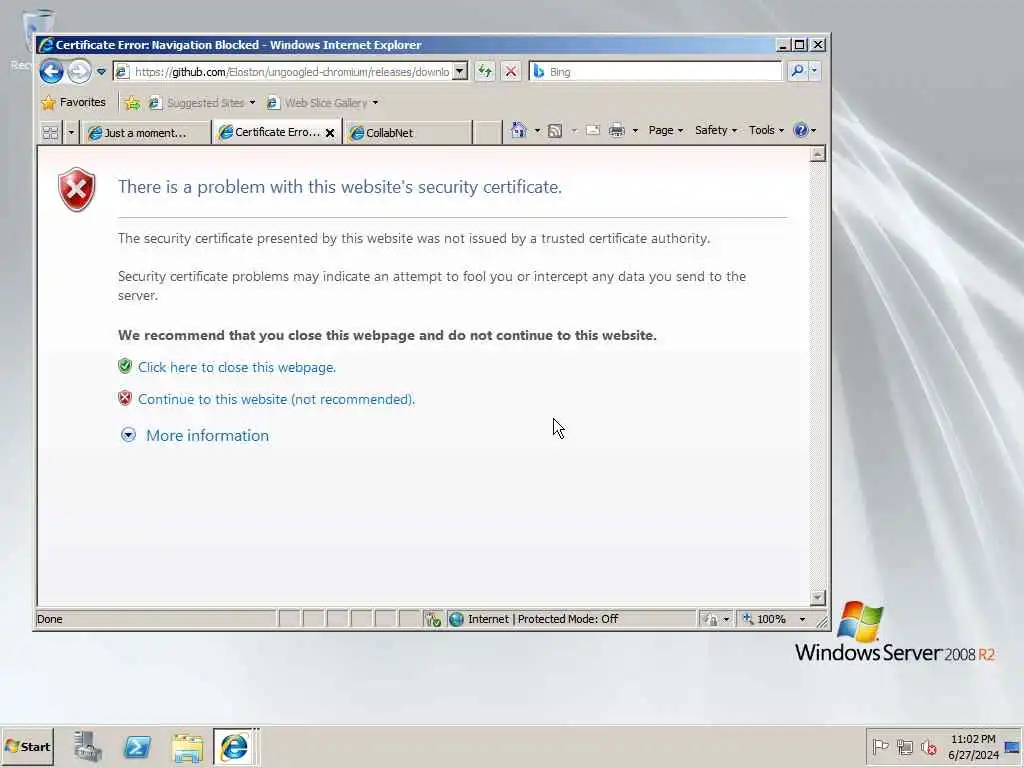Click the Print icon
The width and height of the screenshot is (1024, 768).
tap(616, 130)
